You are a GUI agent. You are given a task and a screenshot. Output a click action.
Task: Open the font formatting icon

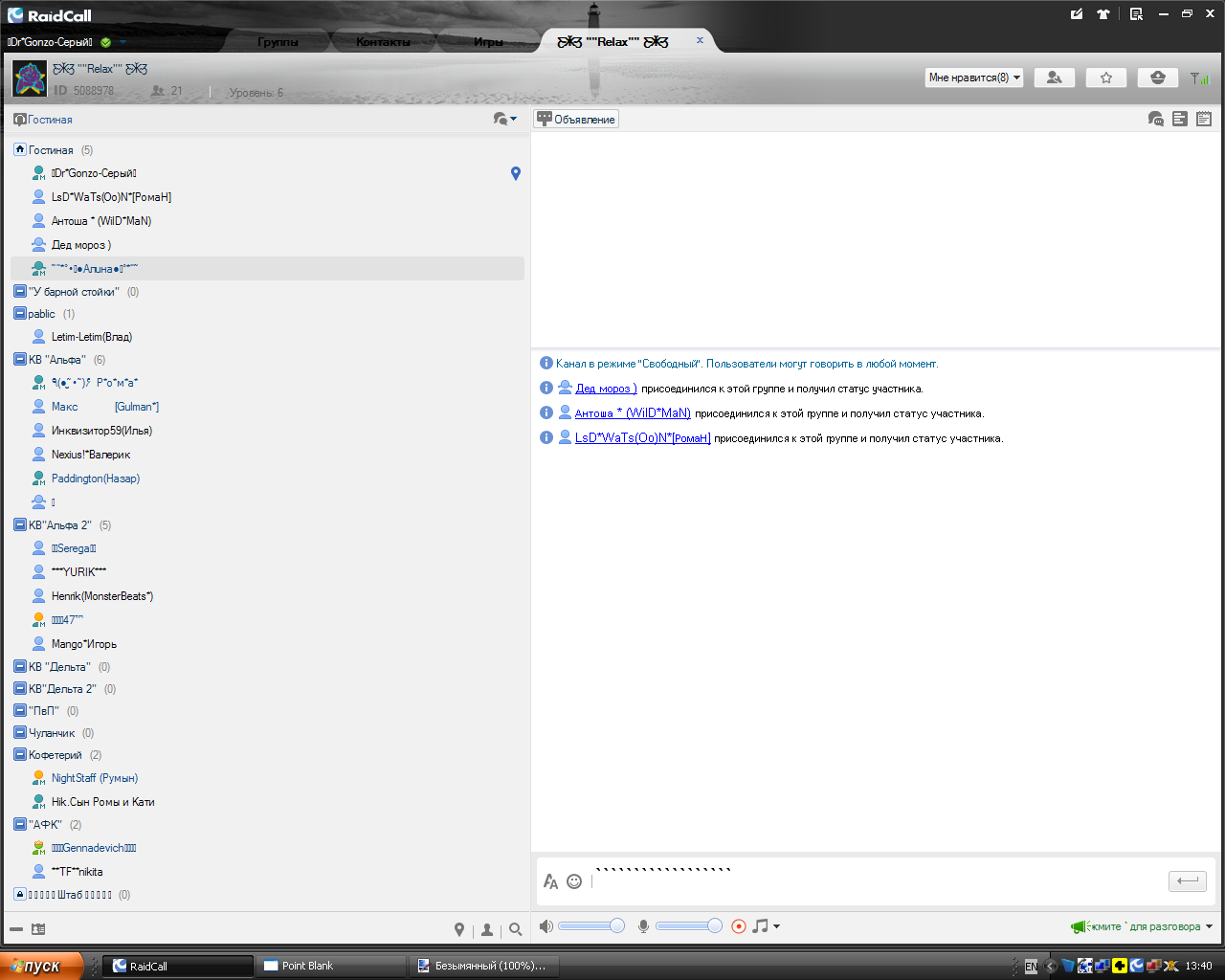pyautogui.click(x=550, y=881)
